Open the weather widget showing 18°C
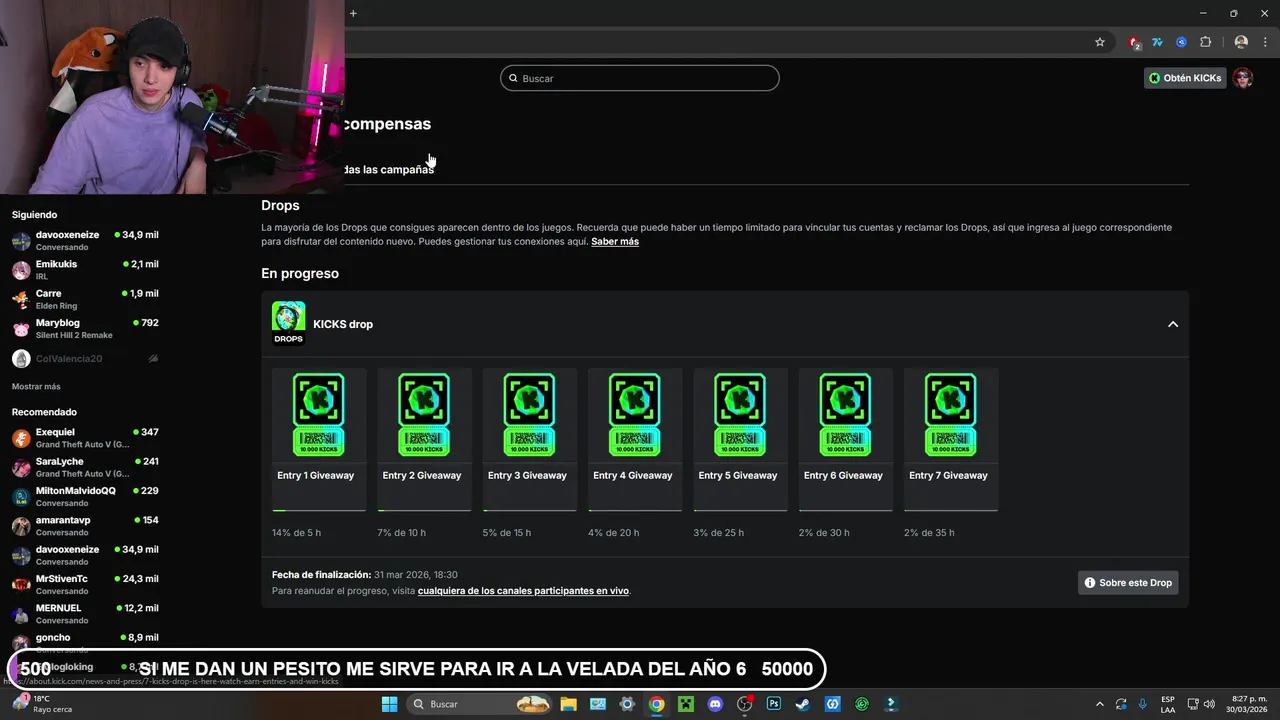 coord(40,704)
